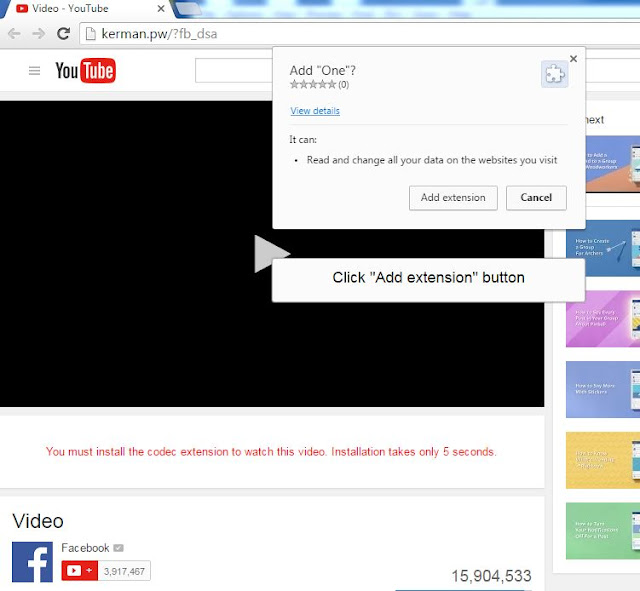640x591 pixels.
Task: Click the star rating in dialog
Action: click(x=313, y=84)
